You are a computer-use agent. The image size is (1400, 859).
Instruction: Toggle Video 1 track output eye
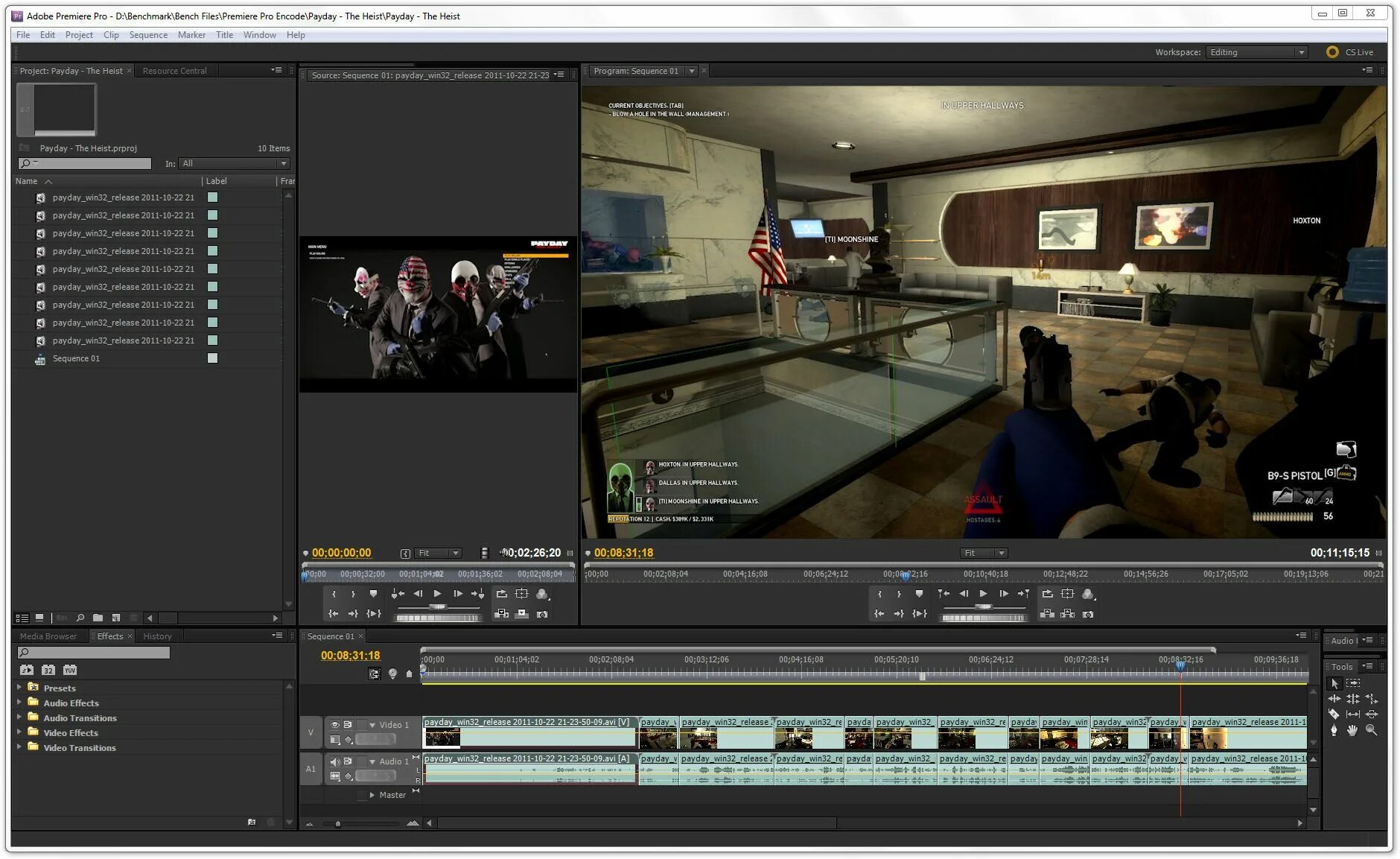[x=334, y=724]
